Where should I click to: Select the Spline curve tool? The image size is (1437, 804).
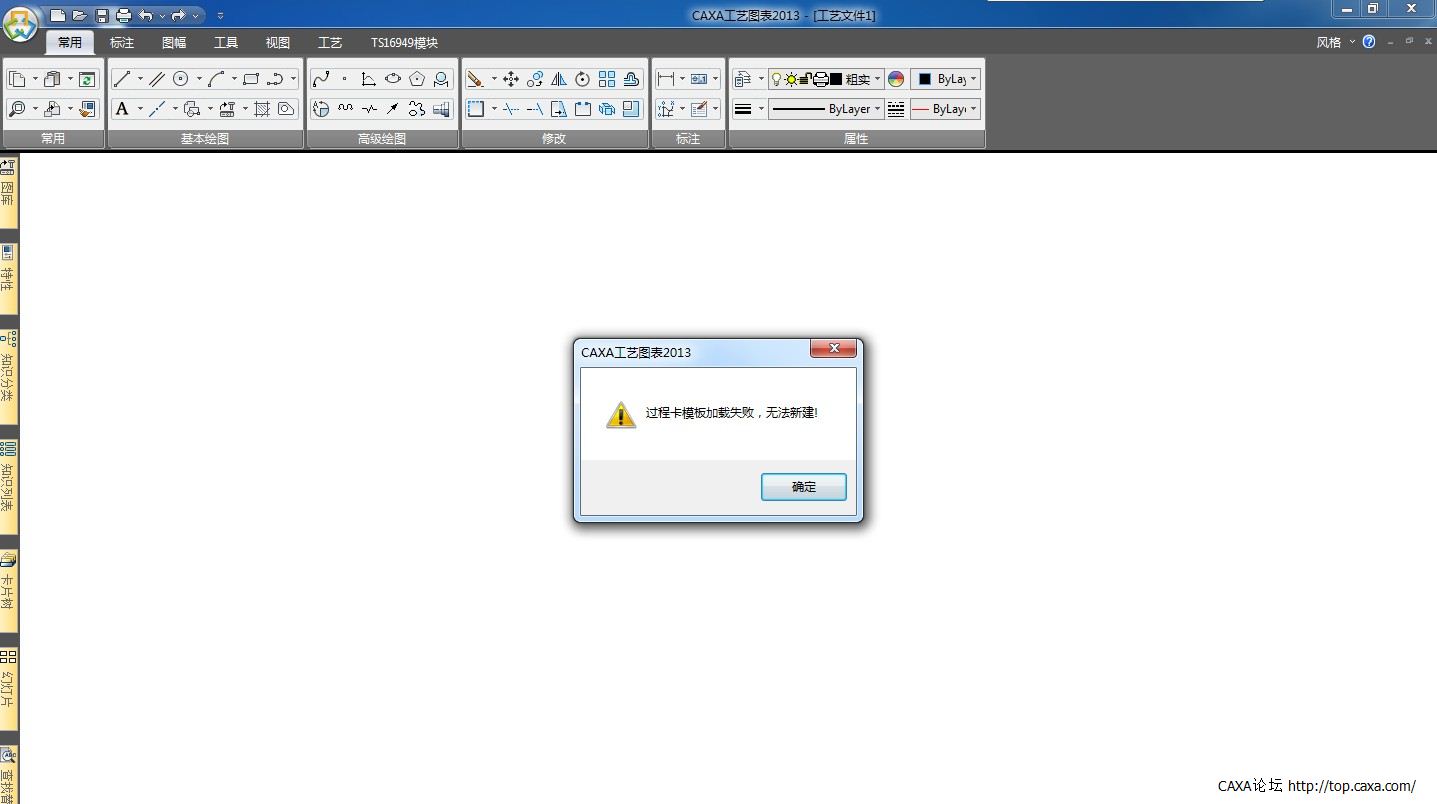tap(321, 79)
